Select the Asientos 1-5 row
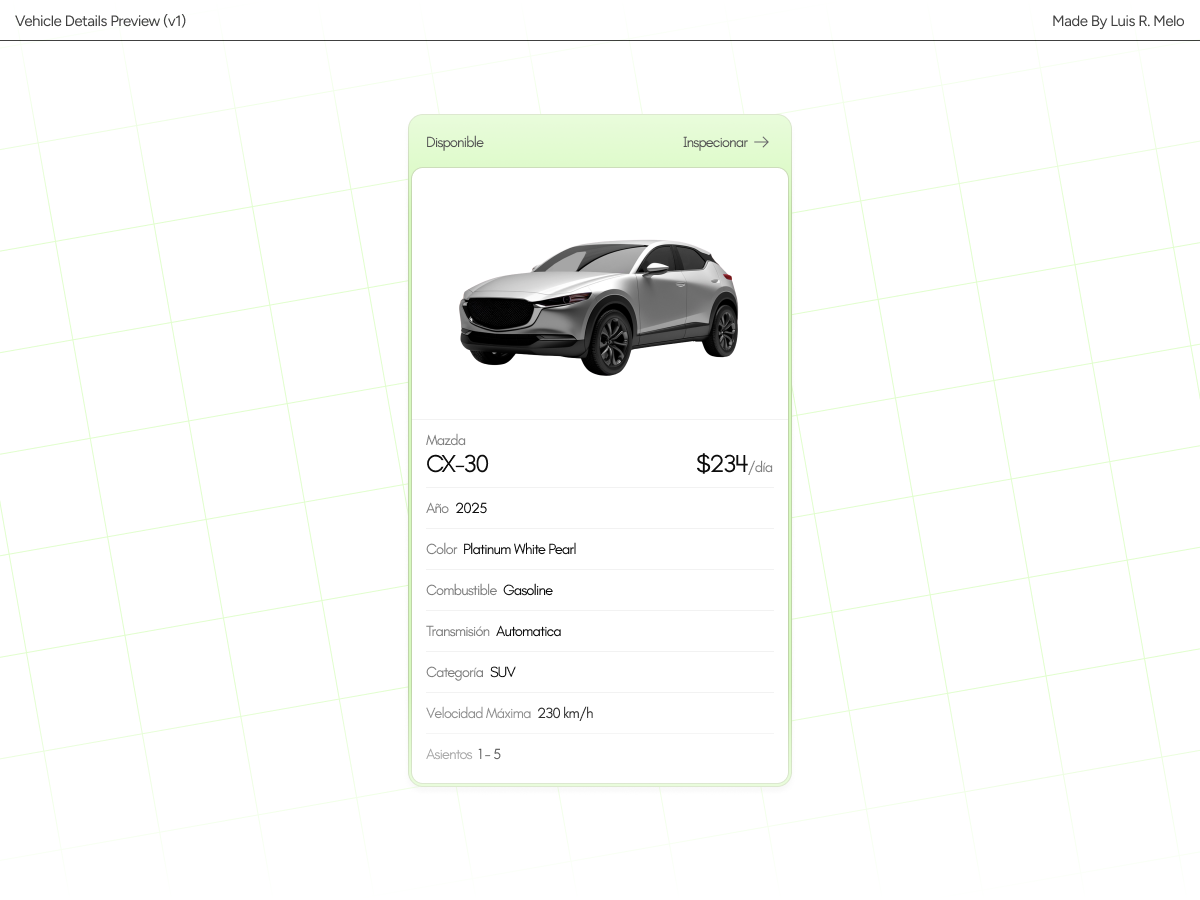 pyautogui.click(x=464, y=754)
